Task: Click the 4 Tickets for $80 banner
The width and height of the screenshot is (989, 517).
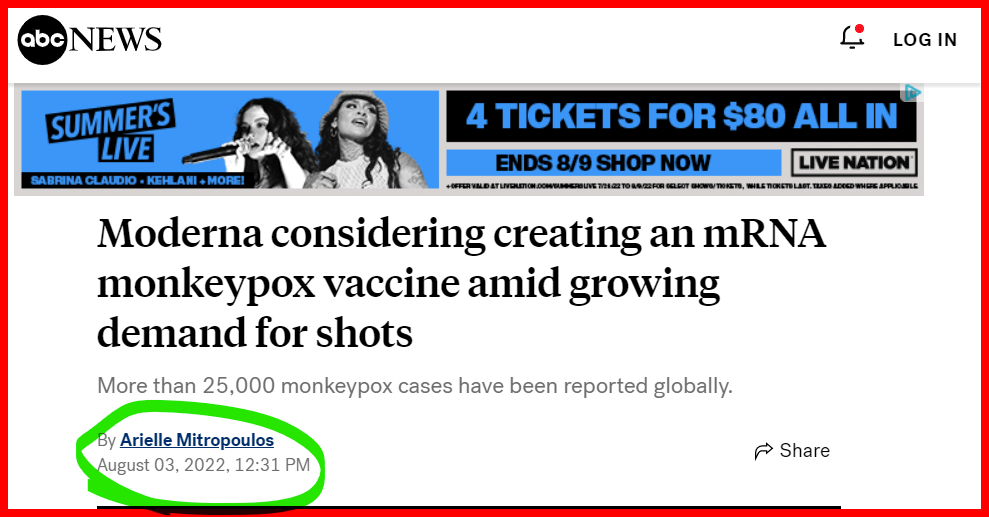Action: point(681,116)
